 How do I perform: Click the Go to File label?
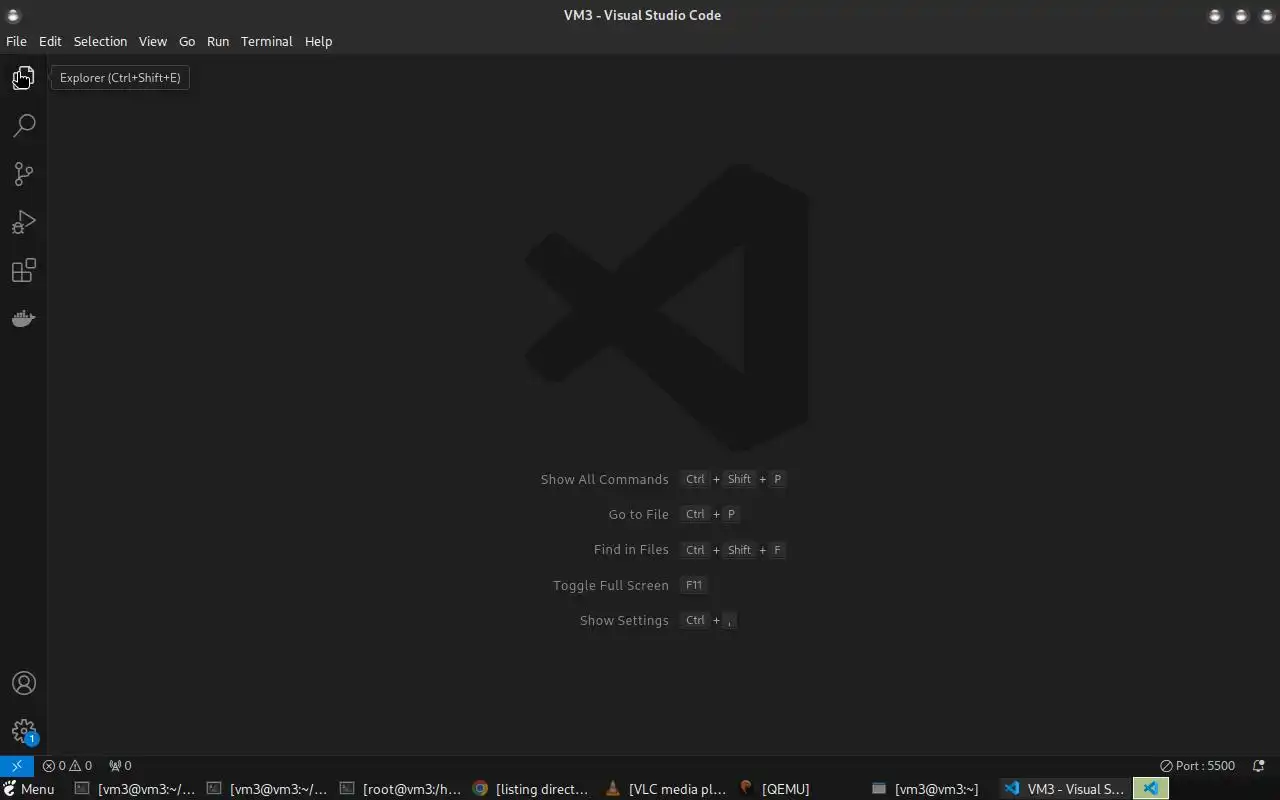[638, 514]
